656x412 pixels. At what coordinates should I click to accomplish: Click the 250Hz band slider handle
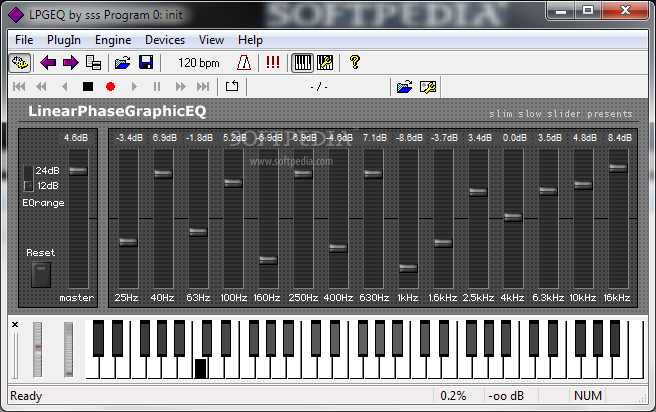303,174
